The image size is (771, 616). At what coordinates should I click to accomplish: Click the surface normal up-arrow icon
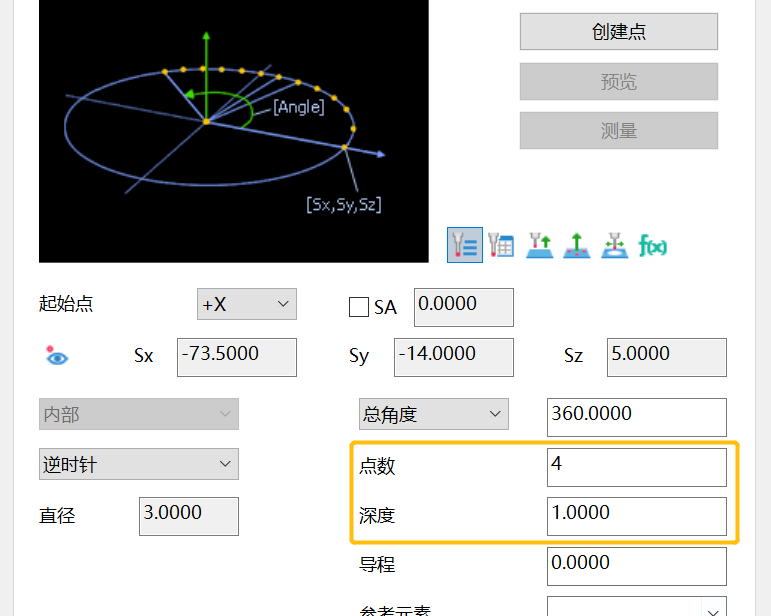577,245
